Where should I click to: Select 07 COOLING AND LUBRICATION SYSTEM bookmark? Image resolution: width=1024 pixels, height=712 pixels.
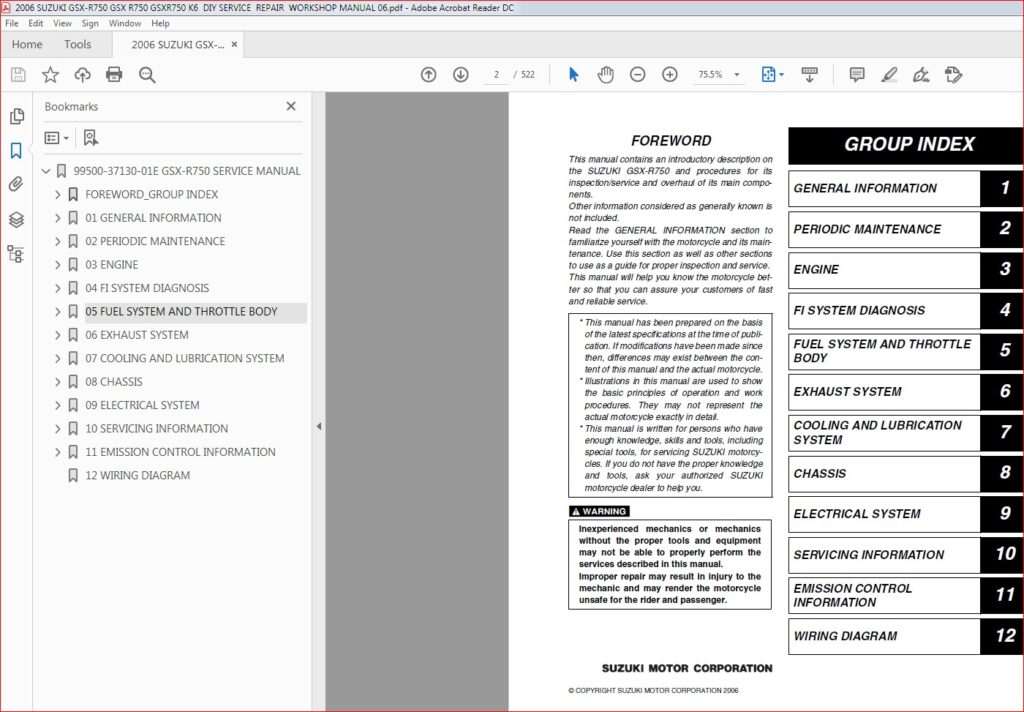tap(185, 359)
